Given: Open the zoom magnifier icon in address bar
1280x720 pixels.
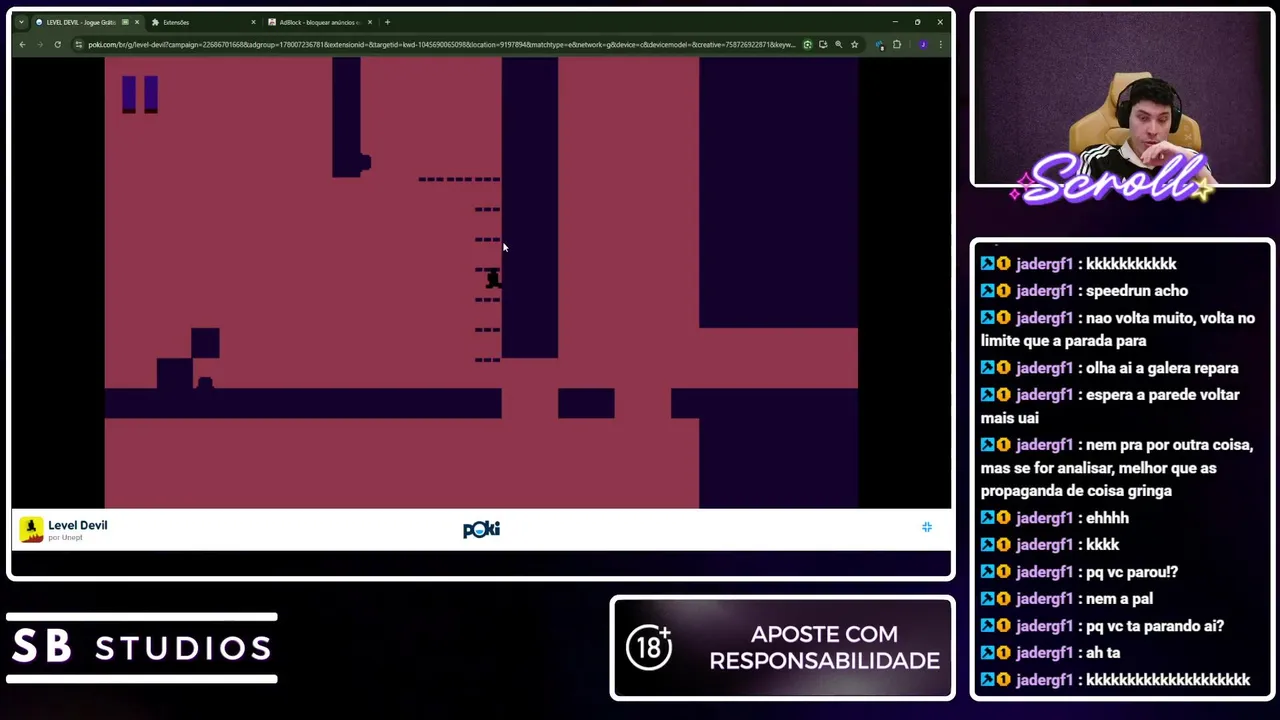Looking at the screenshot, I should coord(838,44).
